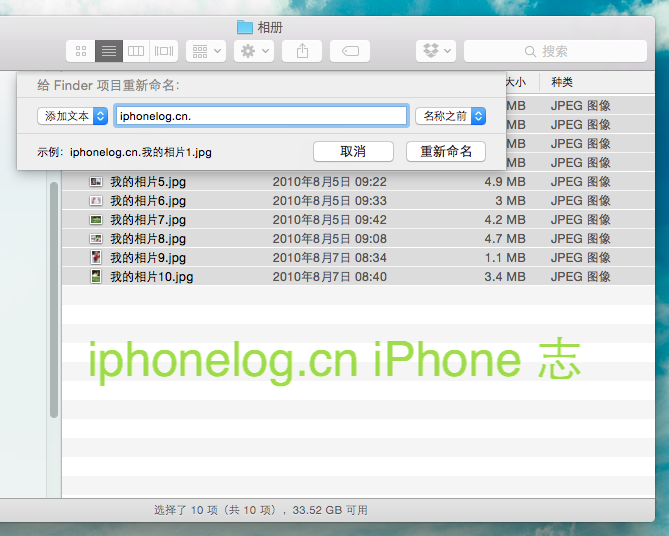The width and height of the screenshot is (669, 536).
Task: Click JPEG 图像 kind of 我的相片10.jpg
Action: pyautogui.click(x=581, y=277)
